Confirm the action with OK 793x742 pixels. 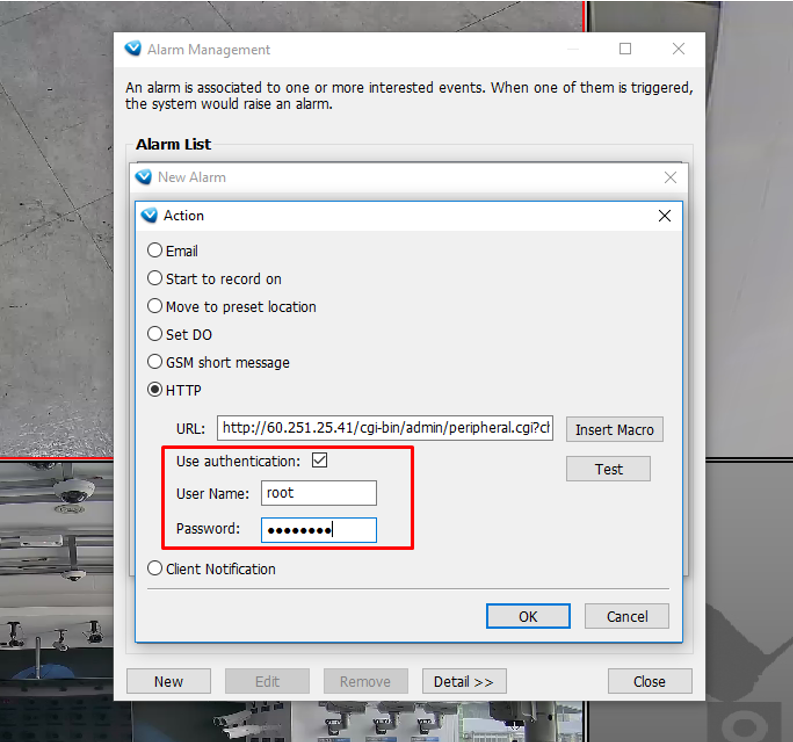tap(528, 617)
